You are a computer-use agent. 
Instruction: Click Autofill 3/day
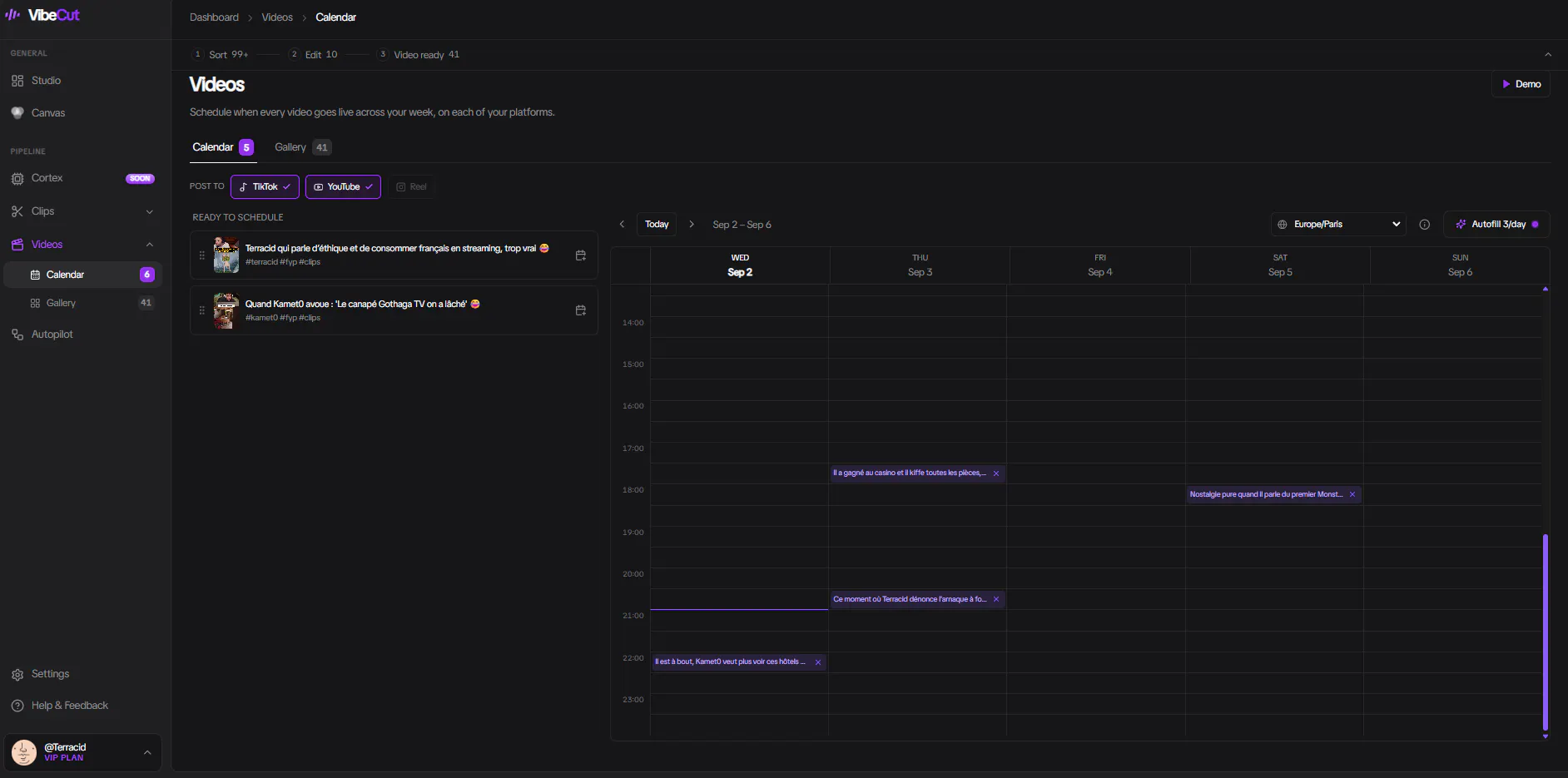tap(1496, 225)
